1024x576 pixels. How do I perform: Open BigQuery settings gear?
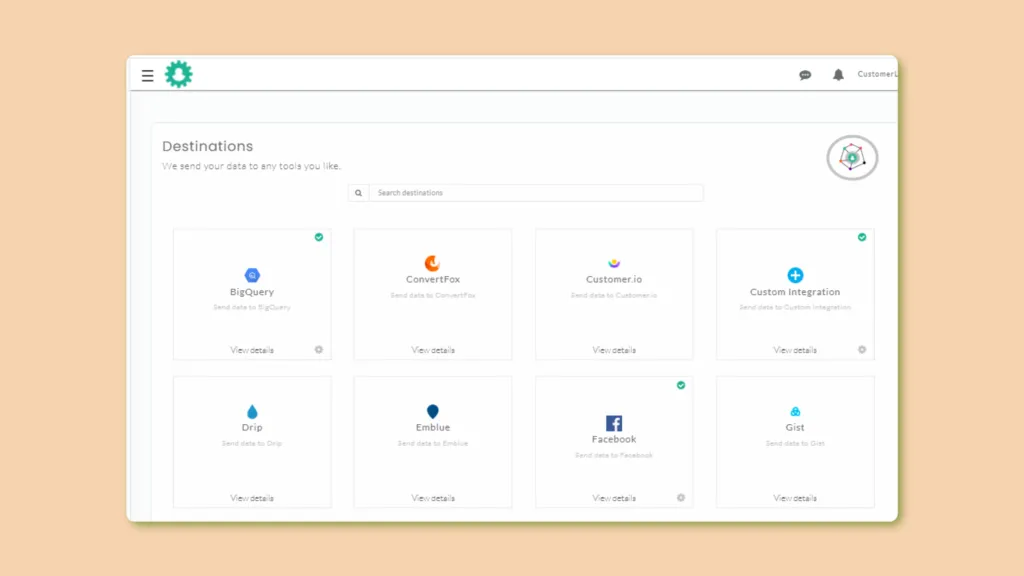click(319, 350)
